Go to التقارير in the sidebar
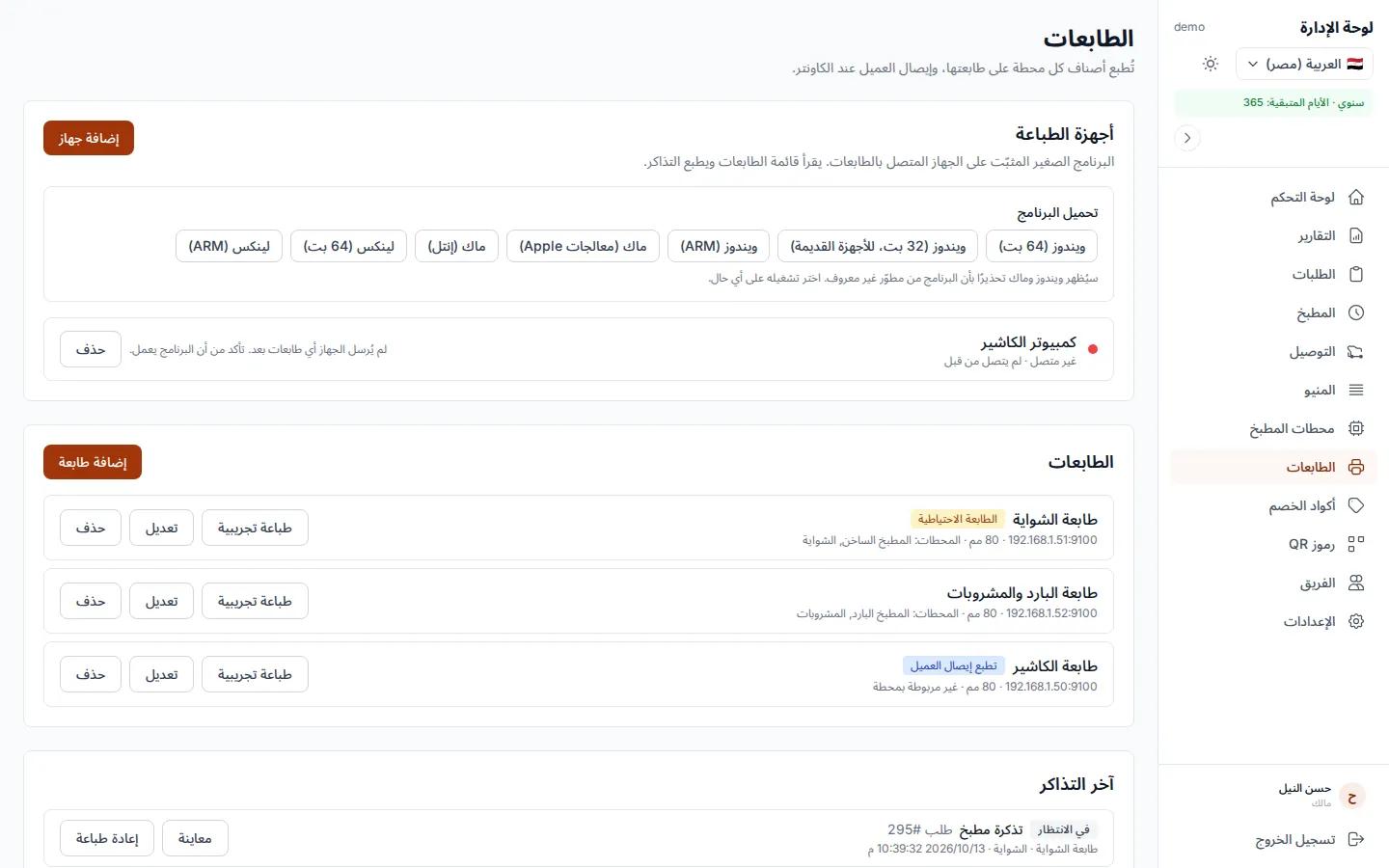Image resolution: width=1389 pixels, height=868 pixels. coord(1273,235)
